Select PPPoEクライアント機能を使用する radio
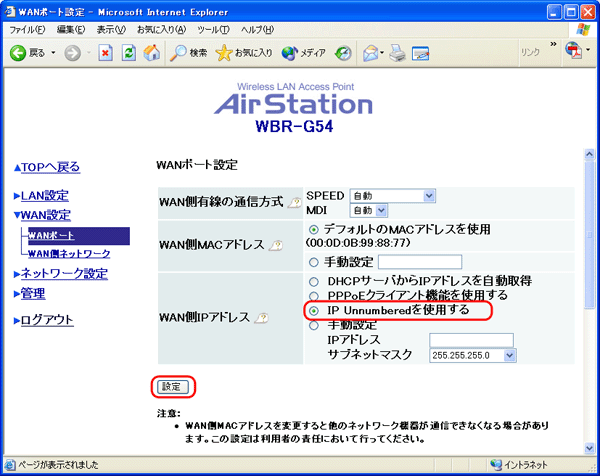Viewport: 600px width, 476px height. coord(314,296)
